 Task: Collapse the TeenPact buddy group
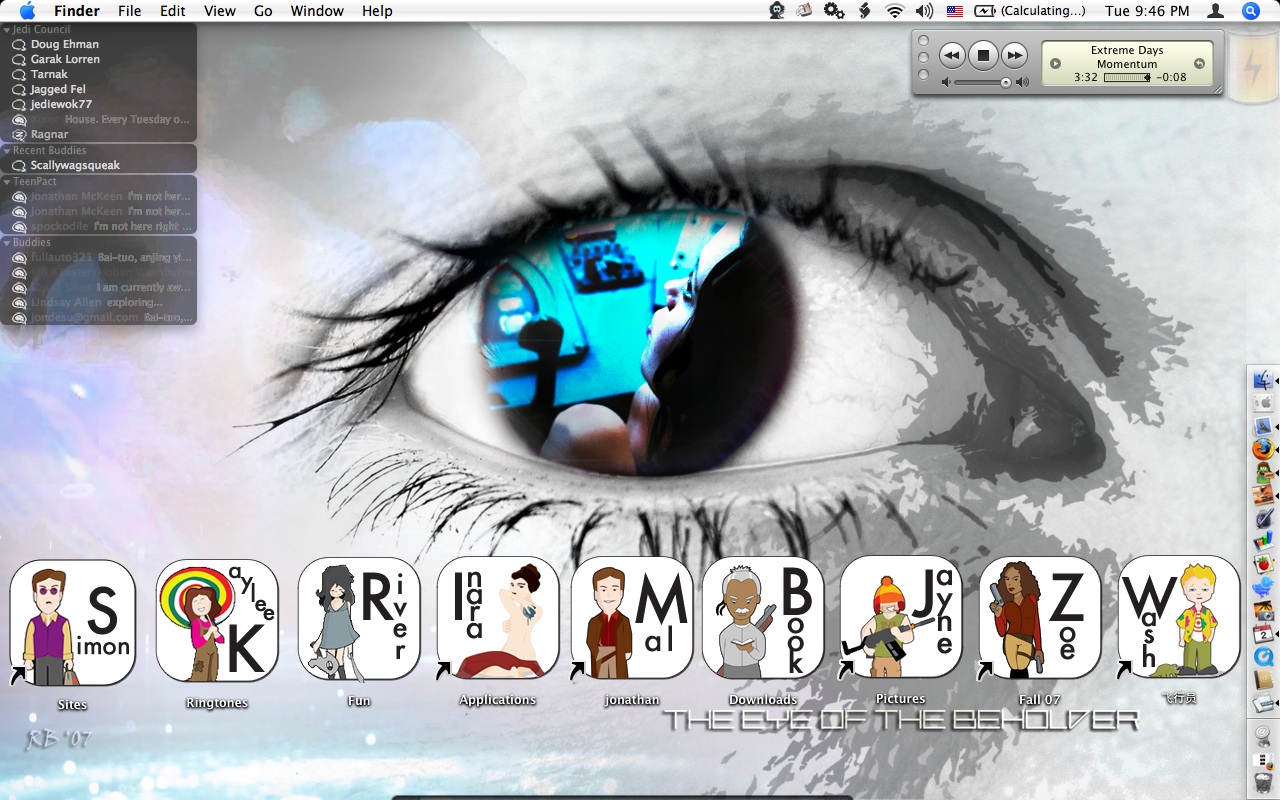point(6,182)
